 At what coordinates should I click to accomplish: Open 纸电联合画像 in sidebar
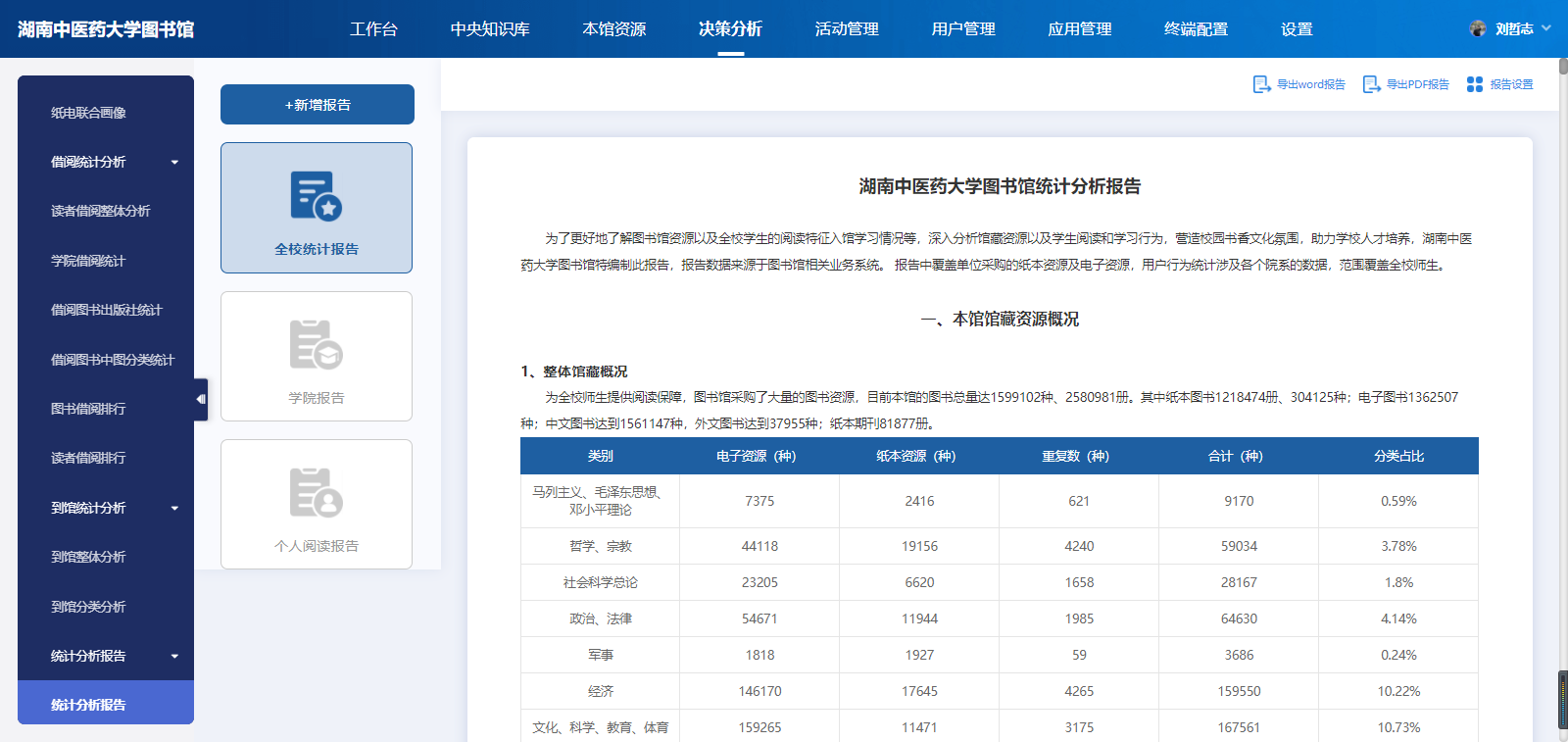coord(88,113)
